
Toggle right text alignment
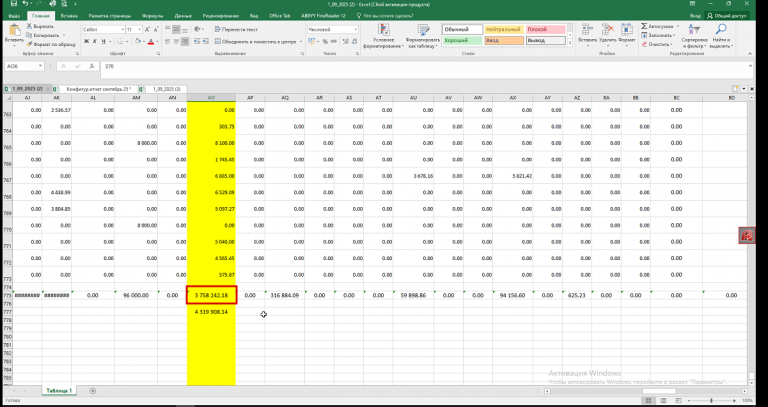pos(185,42)
